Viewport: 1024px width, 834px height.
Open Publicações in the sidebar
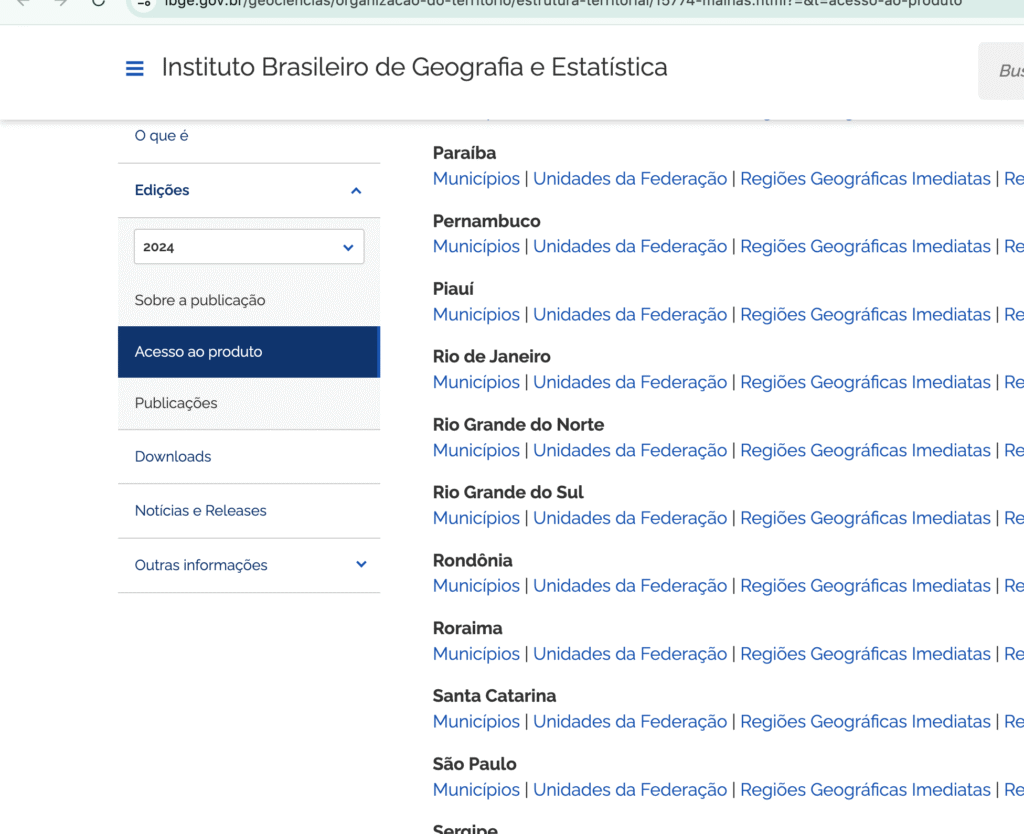click(176, 403)
